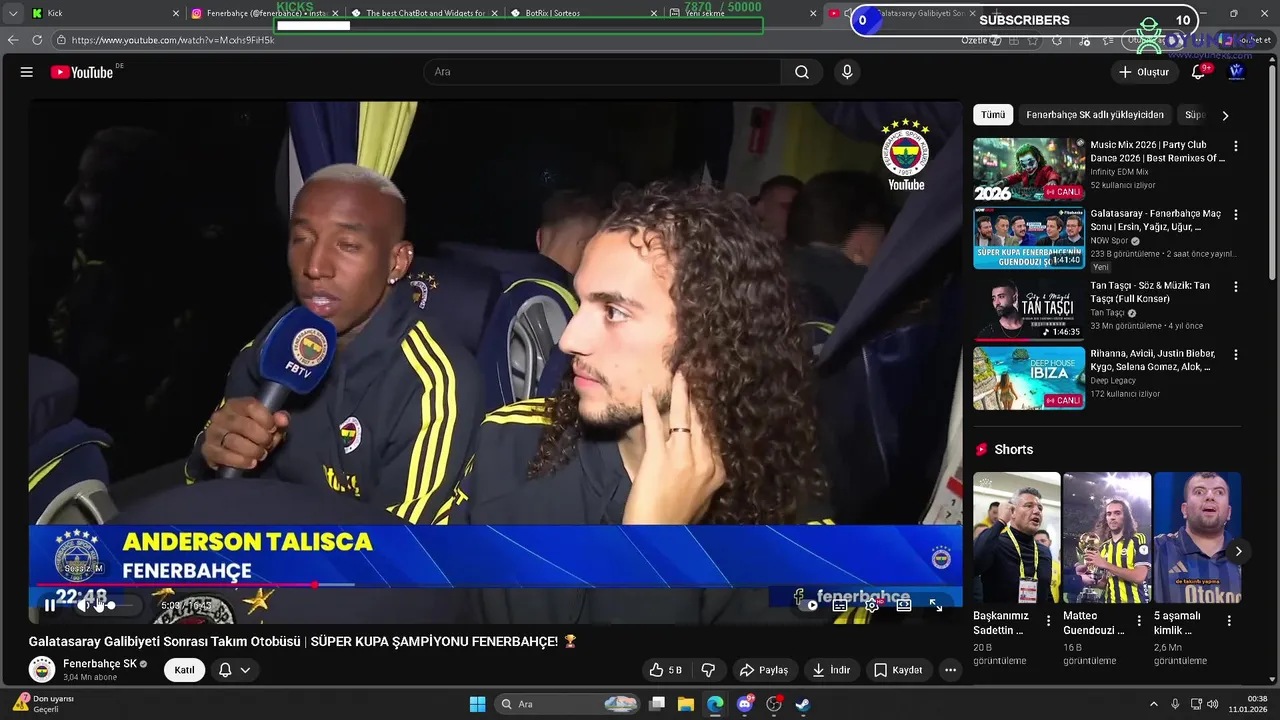Show hidden system tray icons chevron
This screenshot has width=1280, height=720.
[1153, 704]
